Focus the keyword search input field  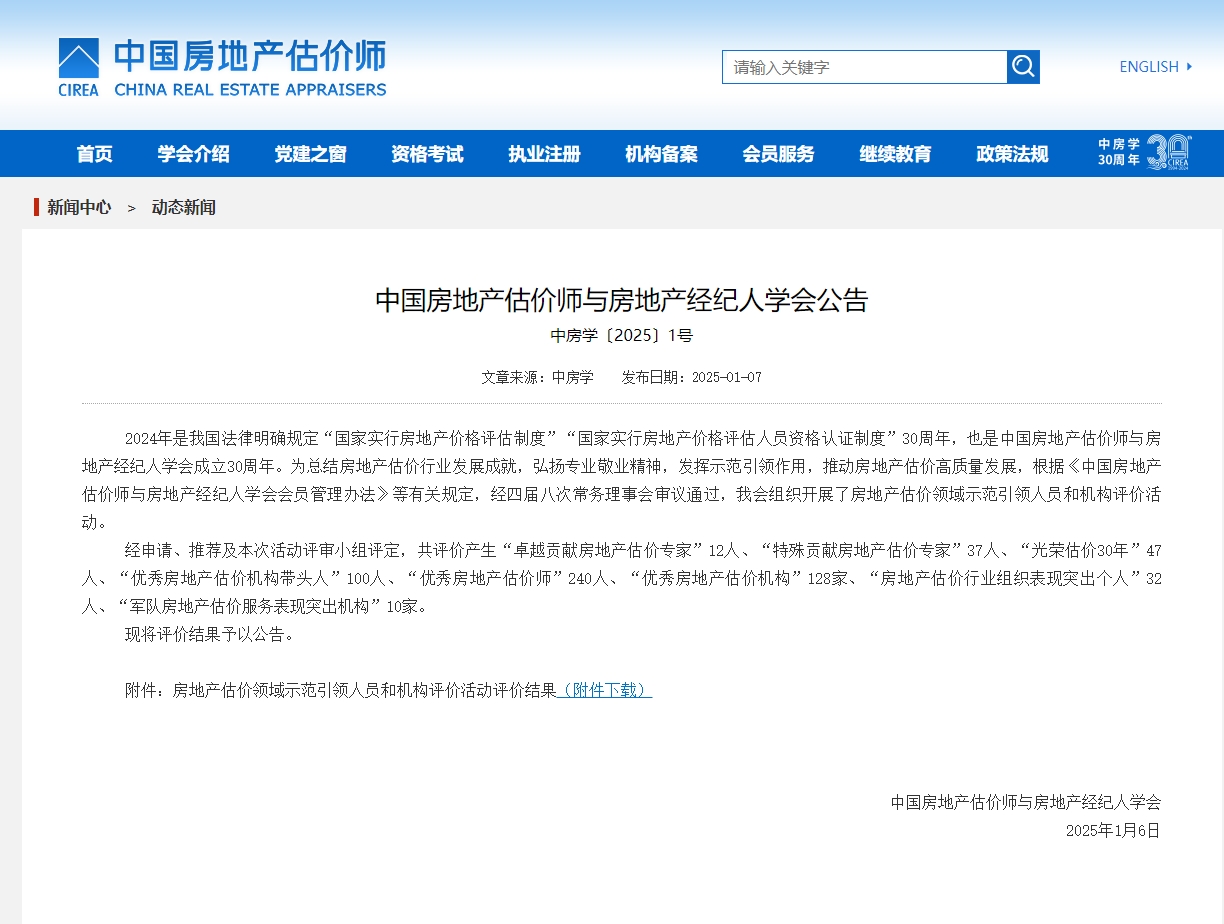tap(864, 67)
